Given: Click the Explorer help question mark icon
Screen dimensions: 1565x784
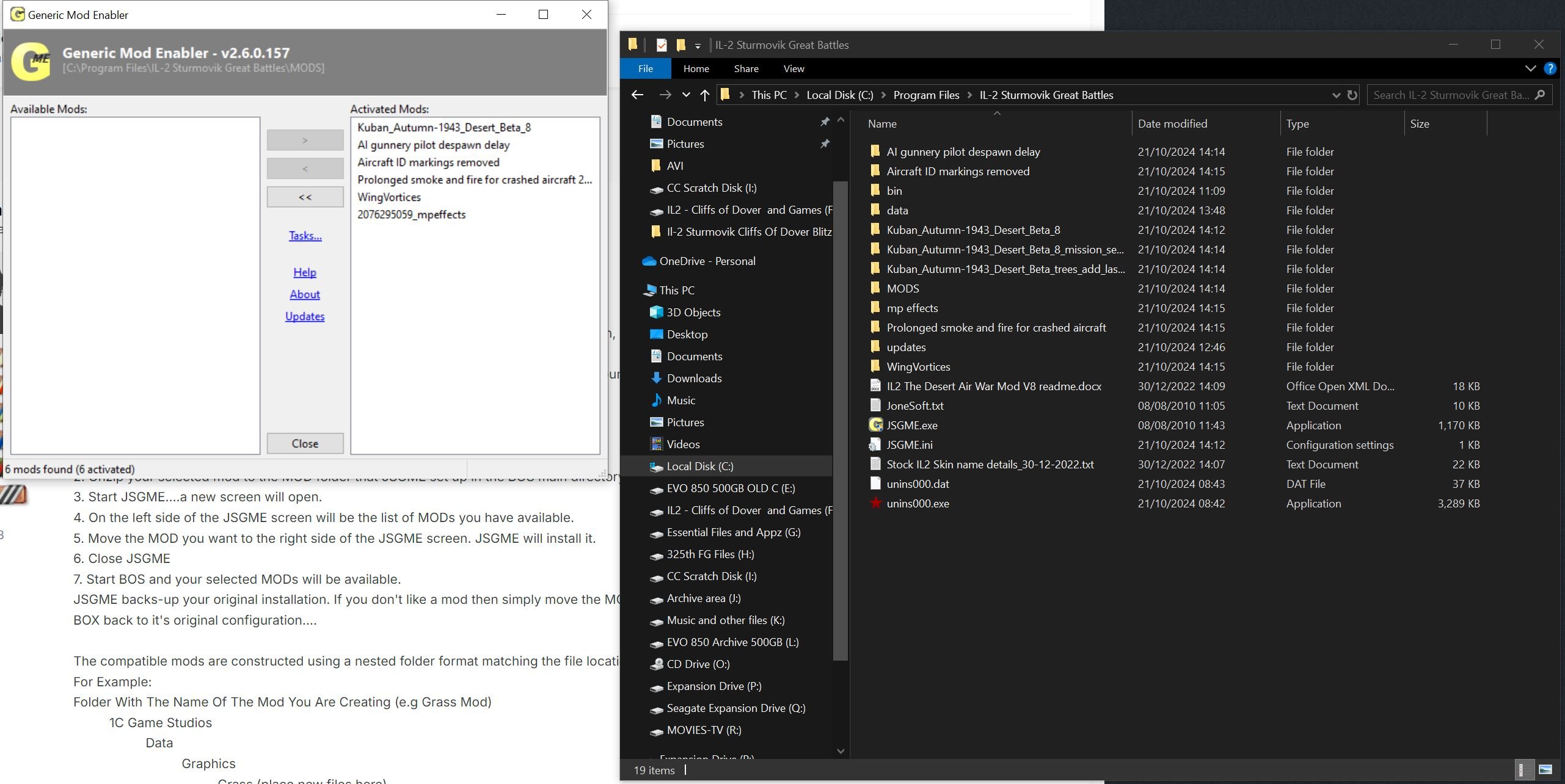Looking at the screenshot, I should (x=1550, y=68).
